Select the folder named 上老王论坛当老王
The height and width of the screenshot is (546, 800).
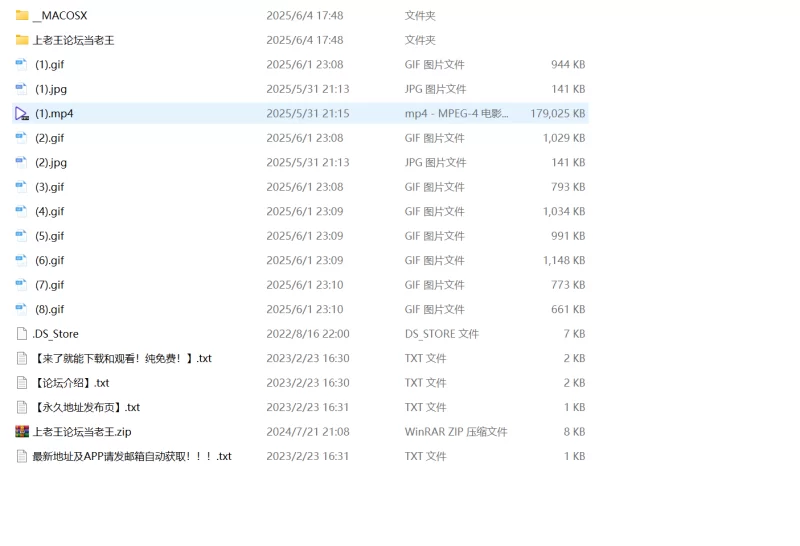coord(73,40)
